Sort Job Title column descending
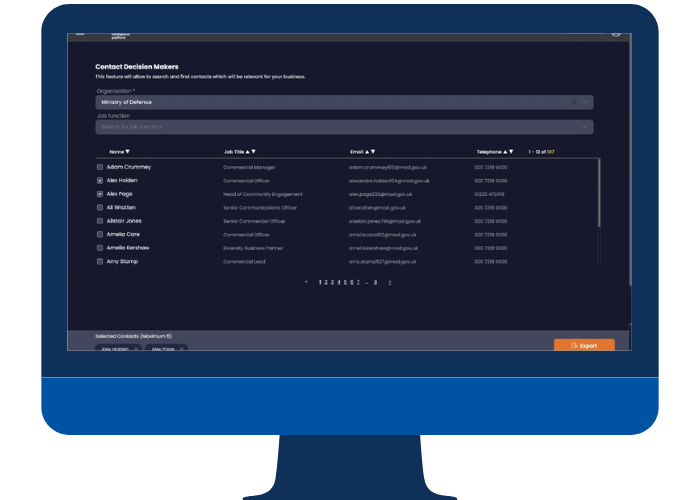 click(x=254, y=152)
